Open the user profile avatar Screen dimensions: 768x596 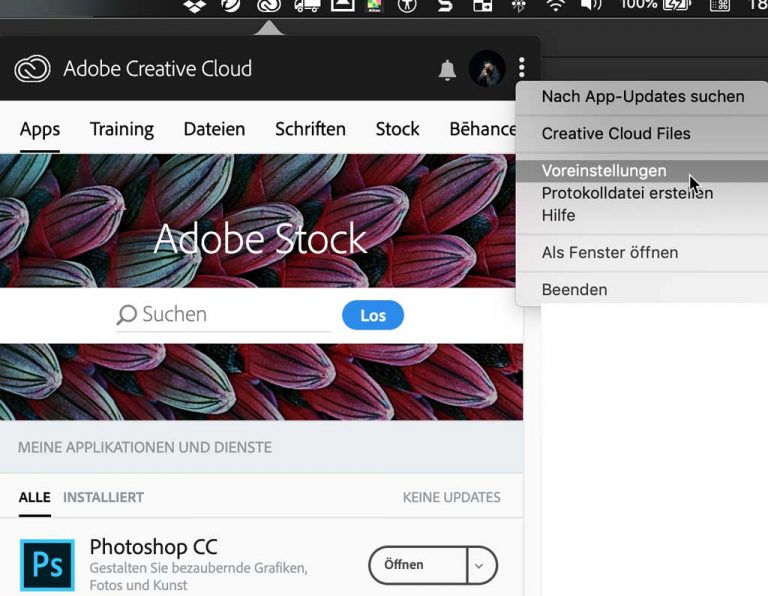click(x=487, y=69)
